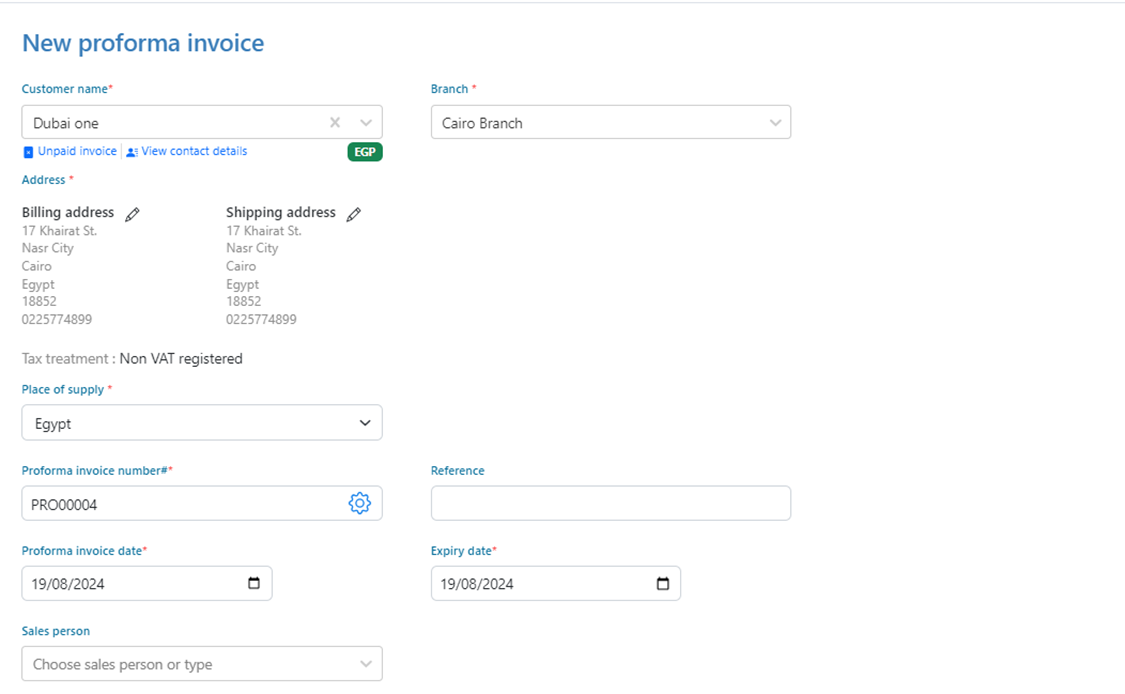
Task: Open the Cairo Branch dropdown
Action: click(610, 122)
